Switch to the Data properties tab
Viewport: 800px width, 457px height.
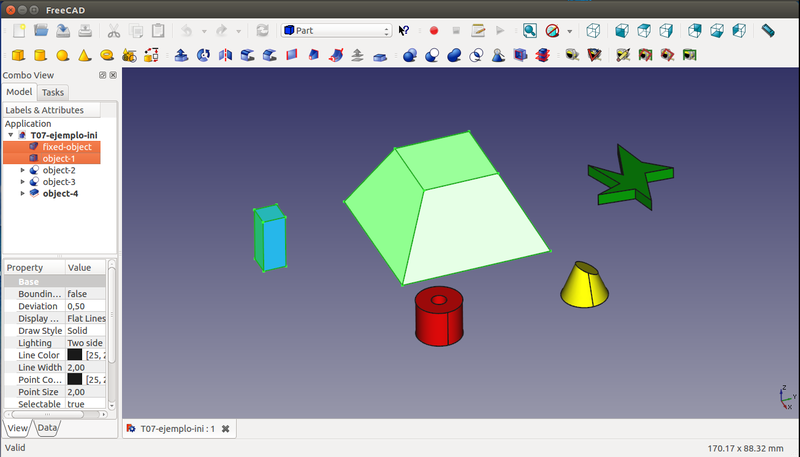47,428
